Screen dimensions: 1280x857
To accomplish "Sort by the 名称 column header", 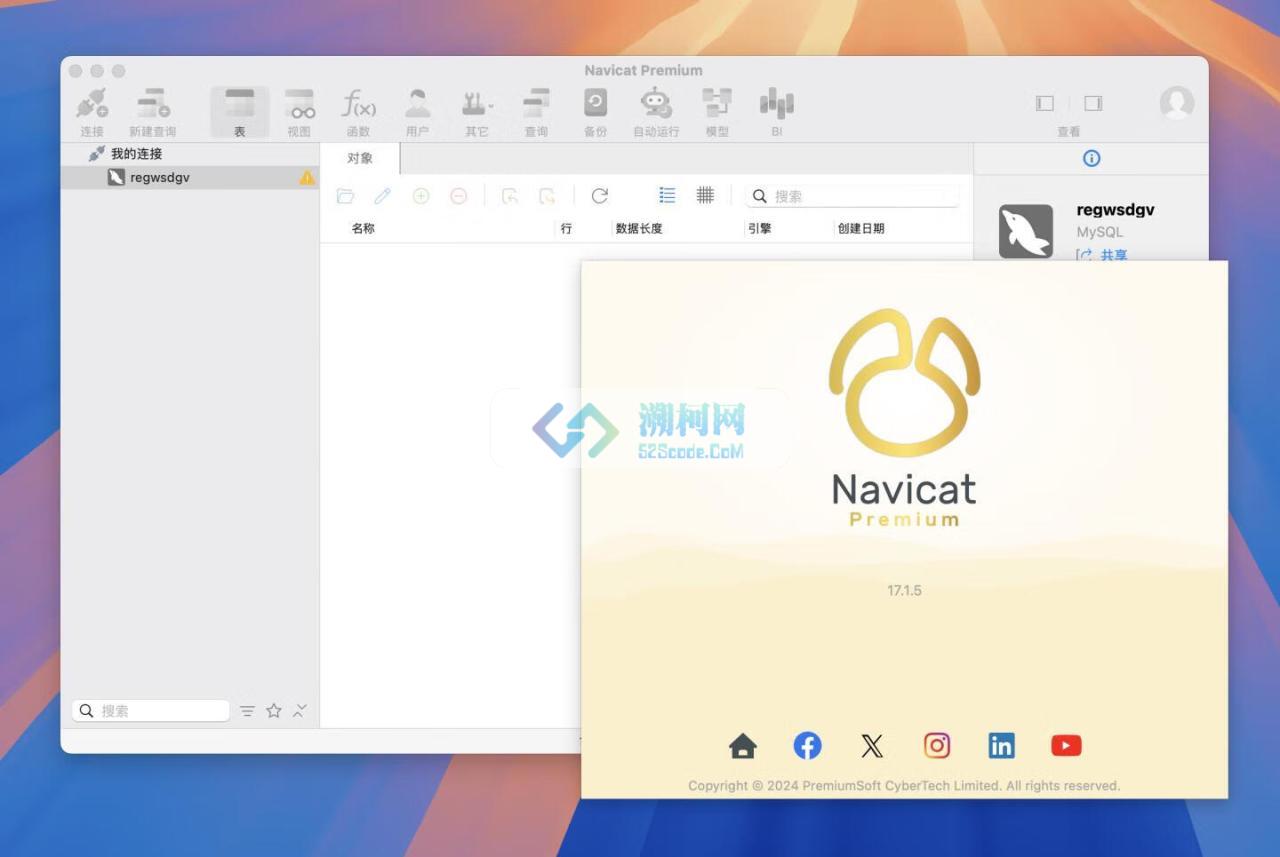I will 363,228.
